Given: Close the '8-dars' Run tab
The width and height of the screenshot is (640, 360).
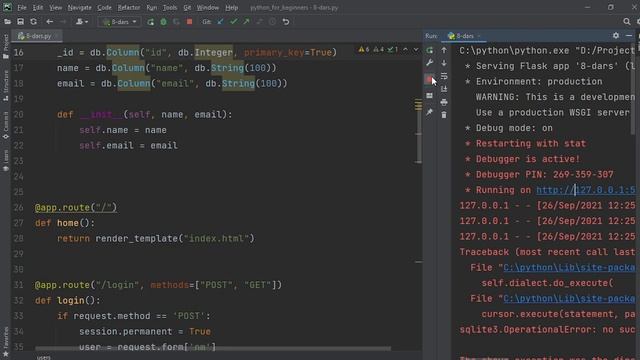Looking at the screenshot, I should [479, 36].
